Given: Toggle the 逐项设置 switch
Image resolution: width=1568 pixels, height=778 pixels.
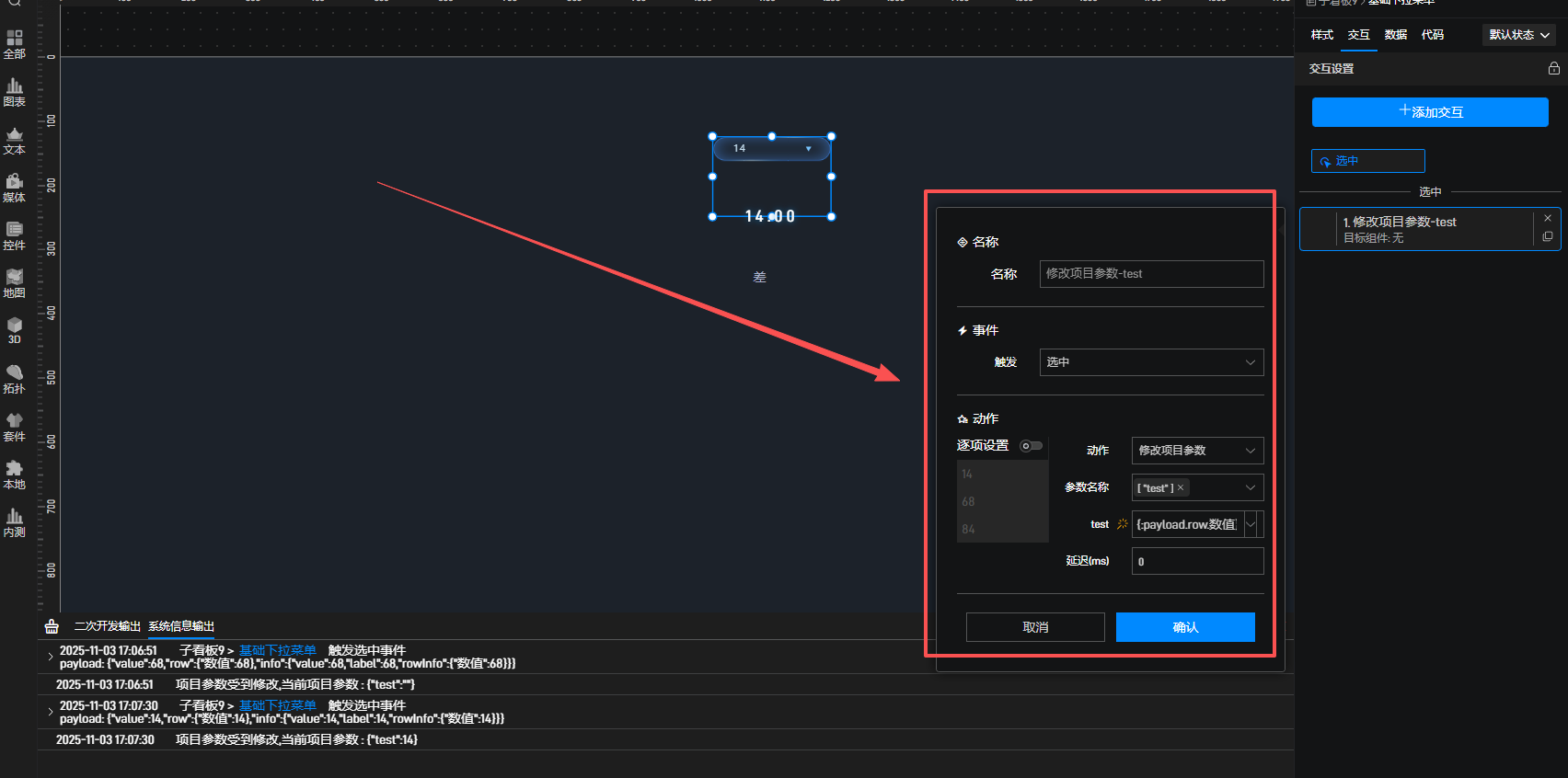Looking at the screenshot, I should pyautogui.click(x=1031, y=446).
